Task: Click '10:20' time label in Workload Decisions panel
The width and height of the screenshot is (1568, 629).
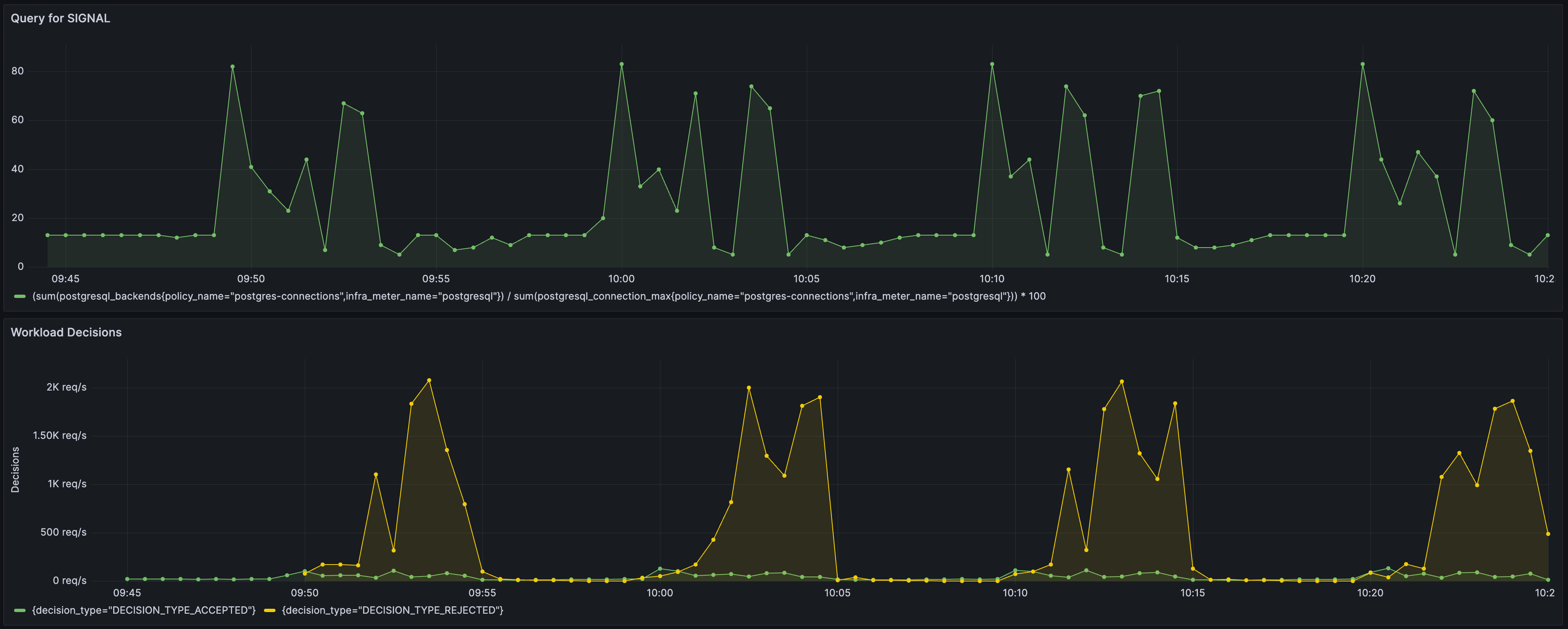Action: pos(1370,593)
